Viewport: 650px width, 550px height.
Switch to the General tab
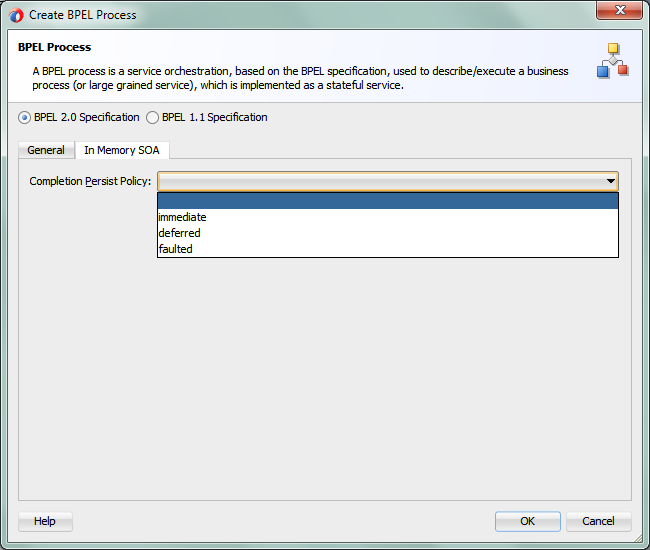coord(46,150)
